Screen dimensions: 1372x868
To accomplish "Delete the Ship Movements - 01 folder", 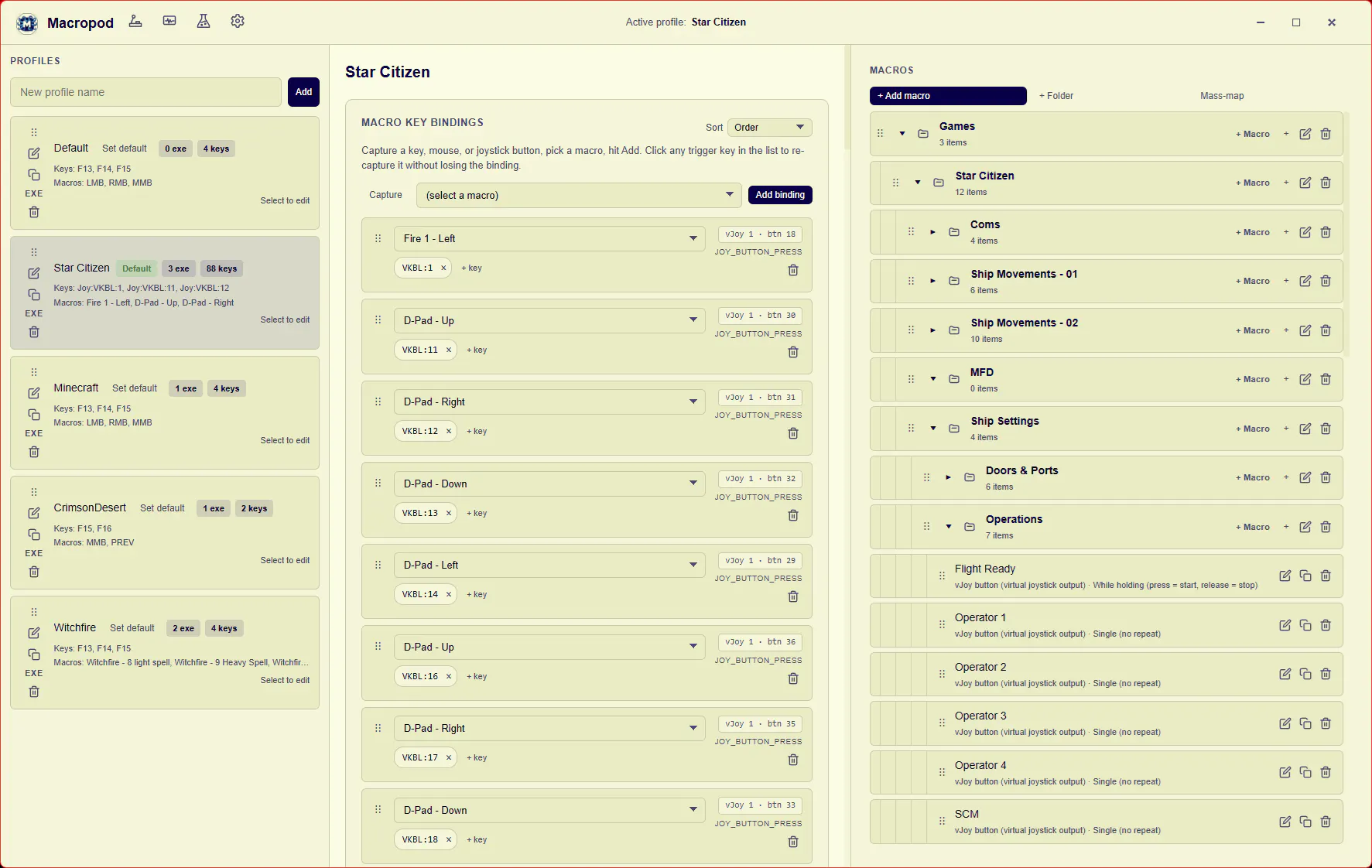I will (1326, 281).
